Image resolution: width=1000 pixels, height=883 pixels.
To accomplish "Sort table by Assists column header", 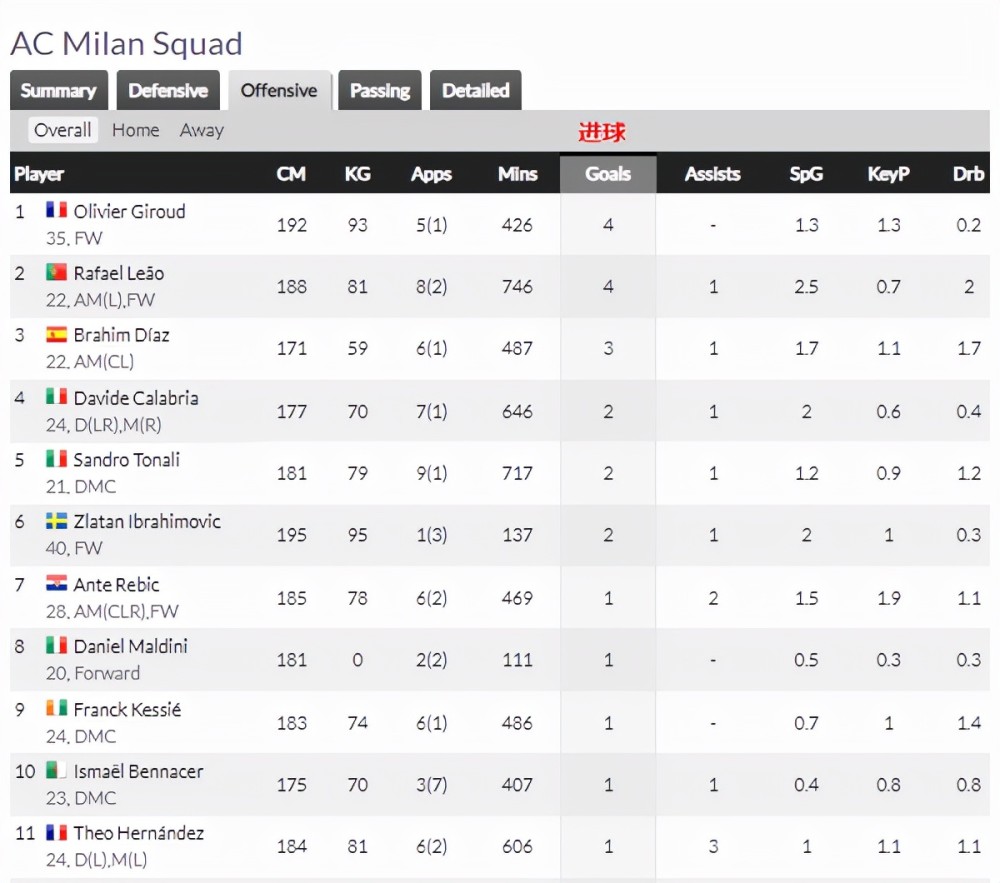I will pos(712,173).
